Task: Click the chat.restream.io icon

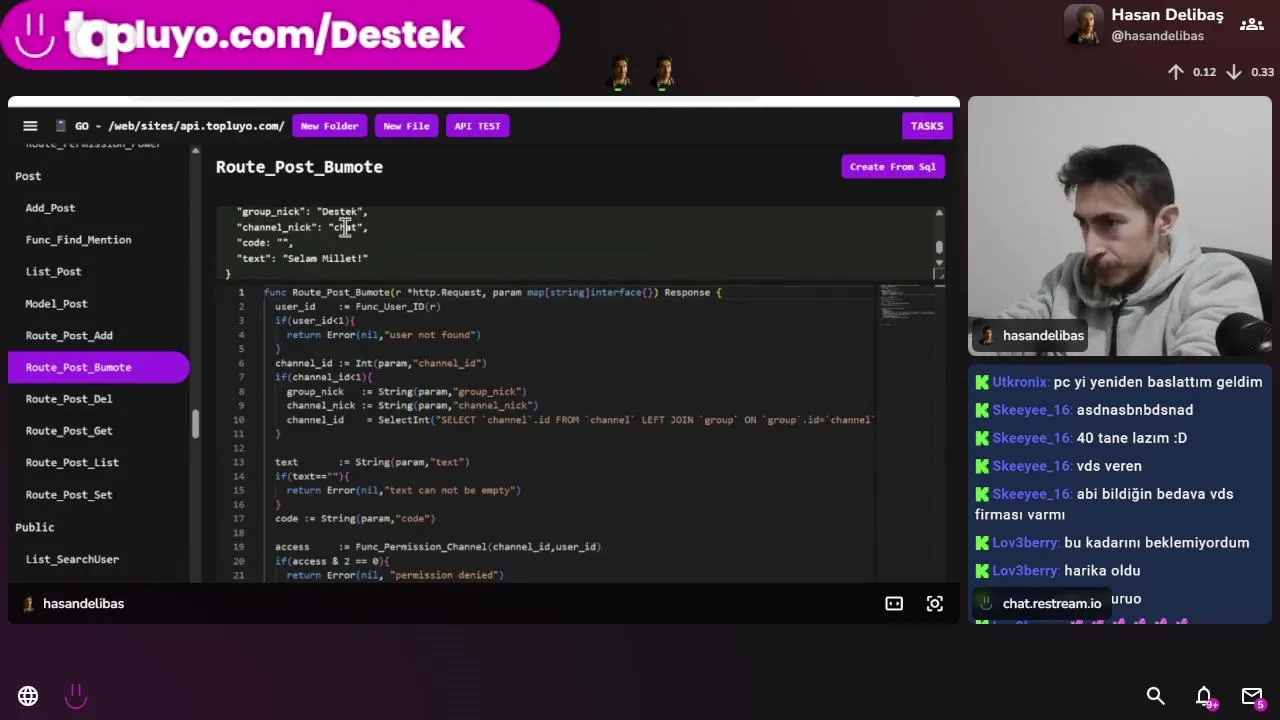Action: point(985,603)
